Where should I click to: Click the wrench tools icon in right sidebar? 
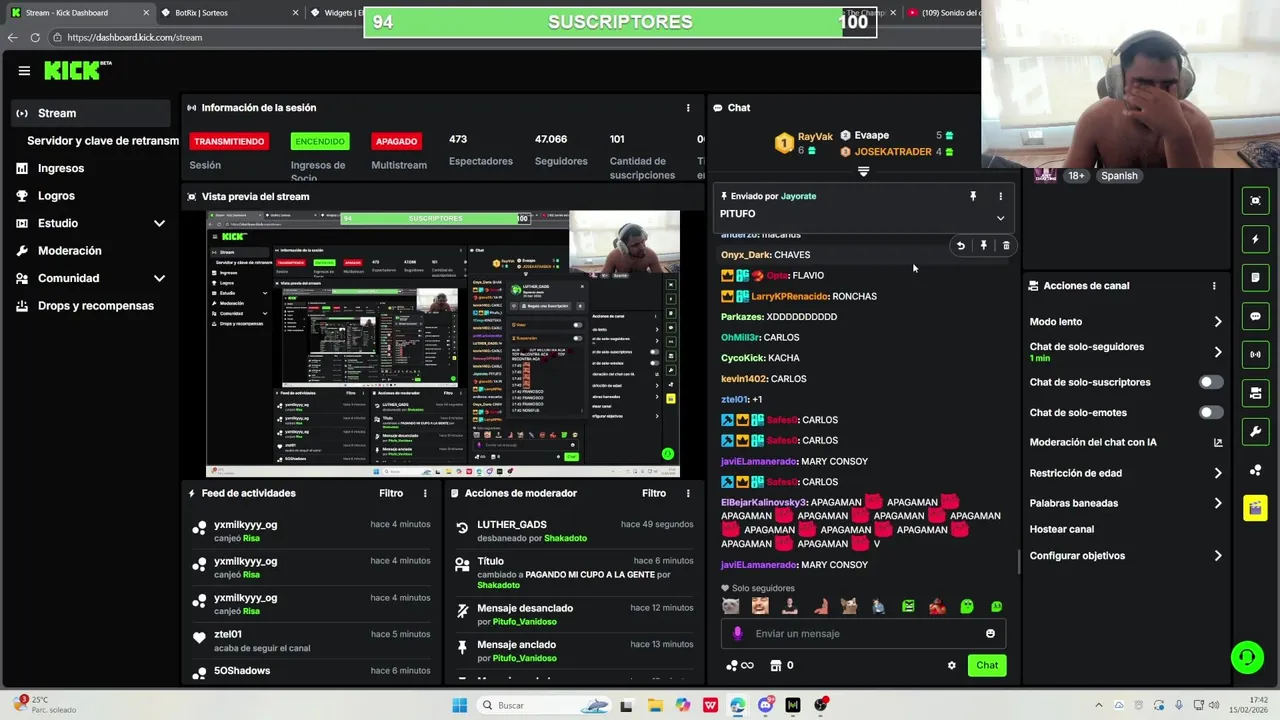[1255, 431]
